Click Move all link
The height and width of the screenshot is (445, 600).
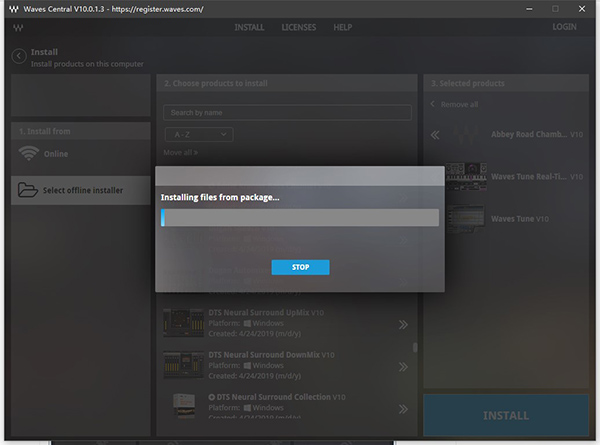click(181, 152)
